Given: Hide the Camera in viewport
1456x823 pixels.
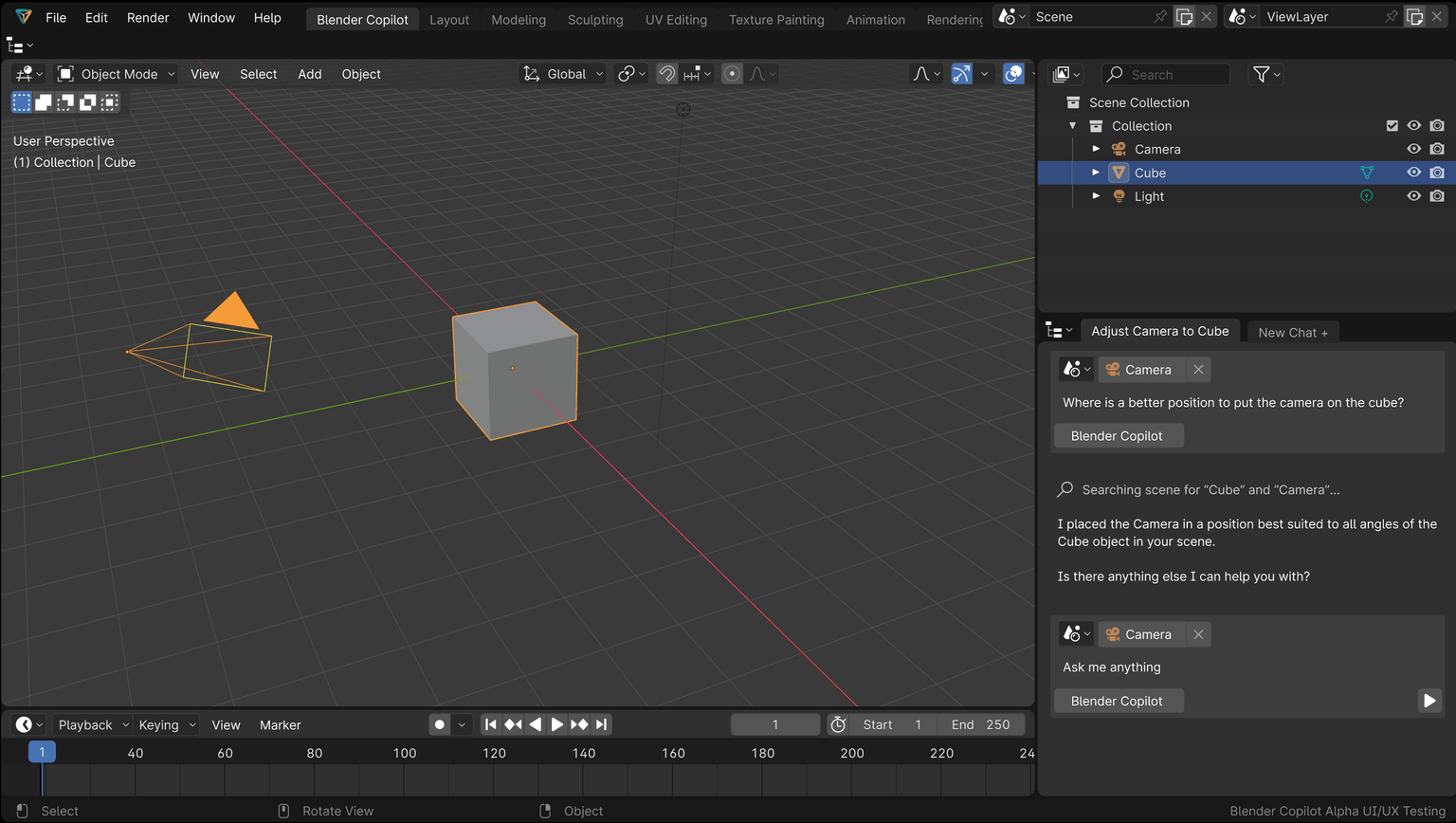Looking at the screenshot, I should pos(1414,149).
